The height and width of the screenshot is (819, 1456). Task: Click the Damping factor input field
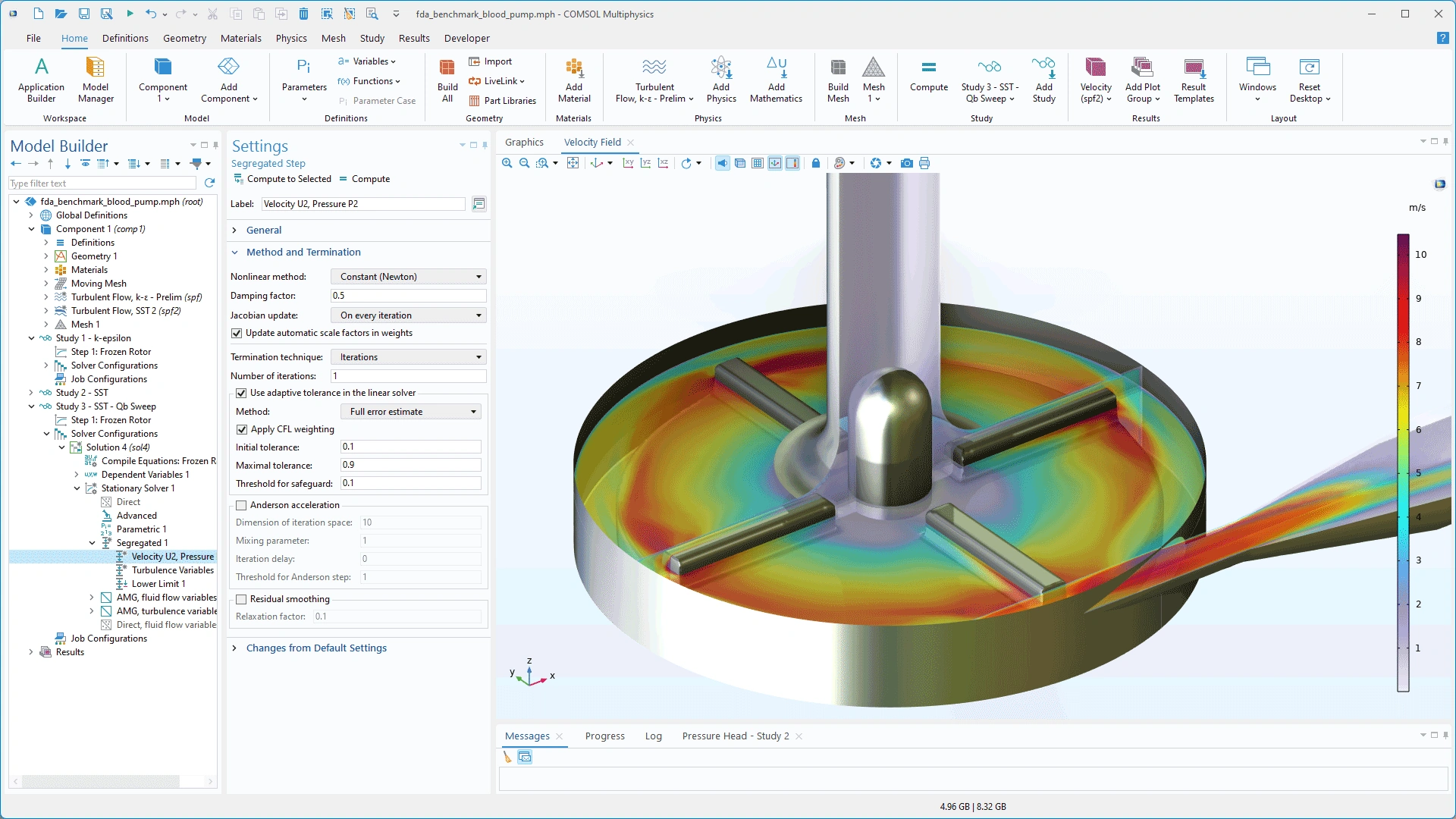[x=408, y=296]
